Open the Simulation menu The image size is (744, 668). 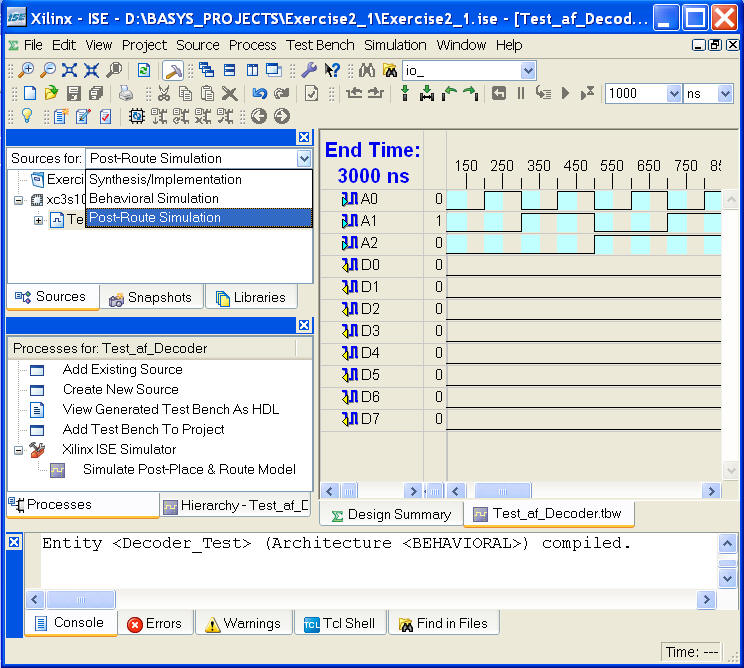click(x=395, y=45)
